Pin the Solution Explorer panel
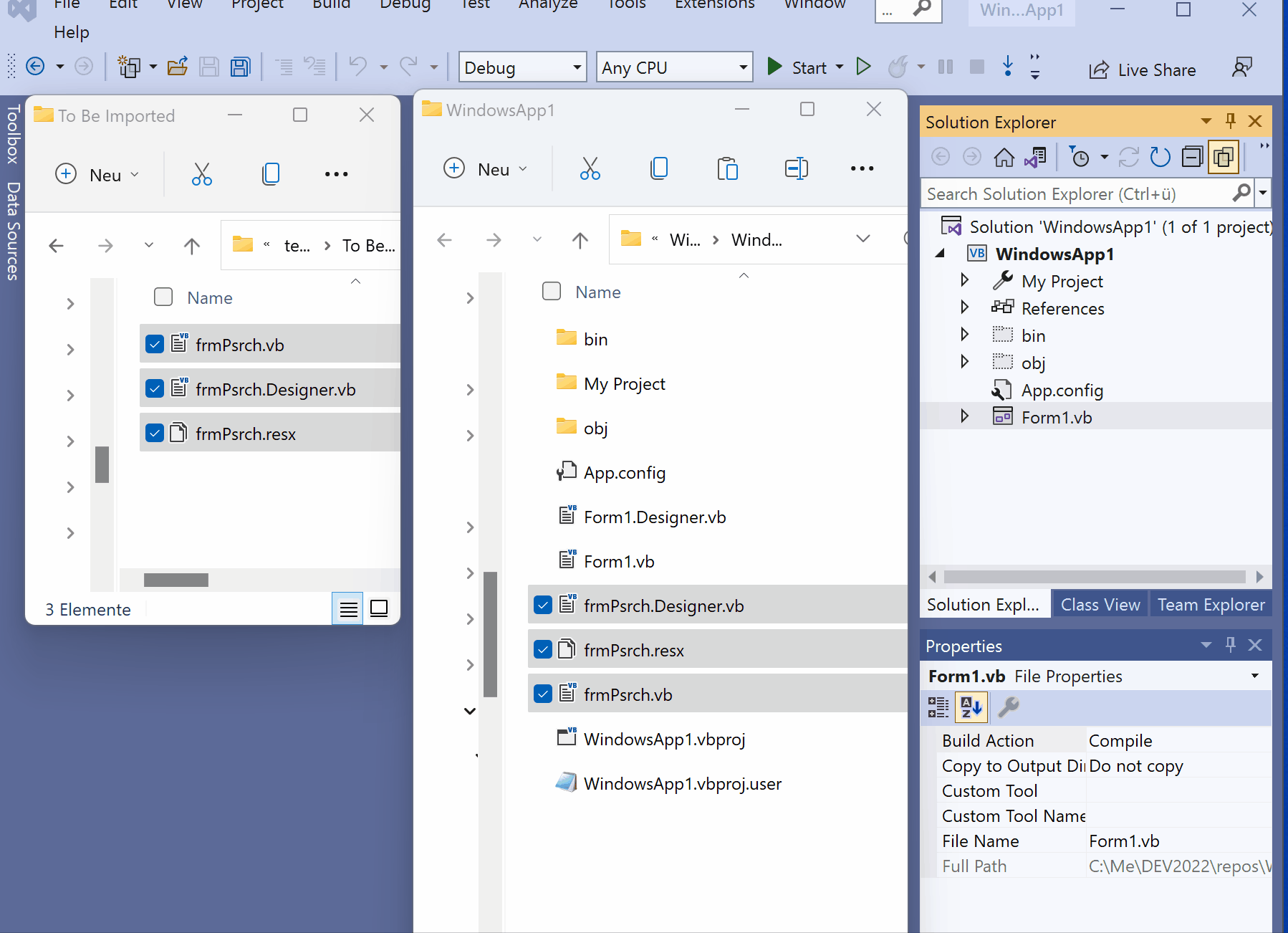This screenshot has width=1288, height=933. coord(1231,121)
